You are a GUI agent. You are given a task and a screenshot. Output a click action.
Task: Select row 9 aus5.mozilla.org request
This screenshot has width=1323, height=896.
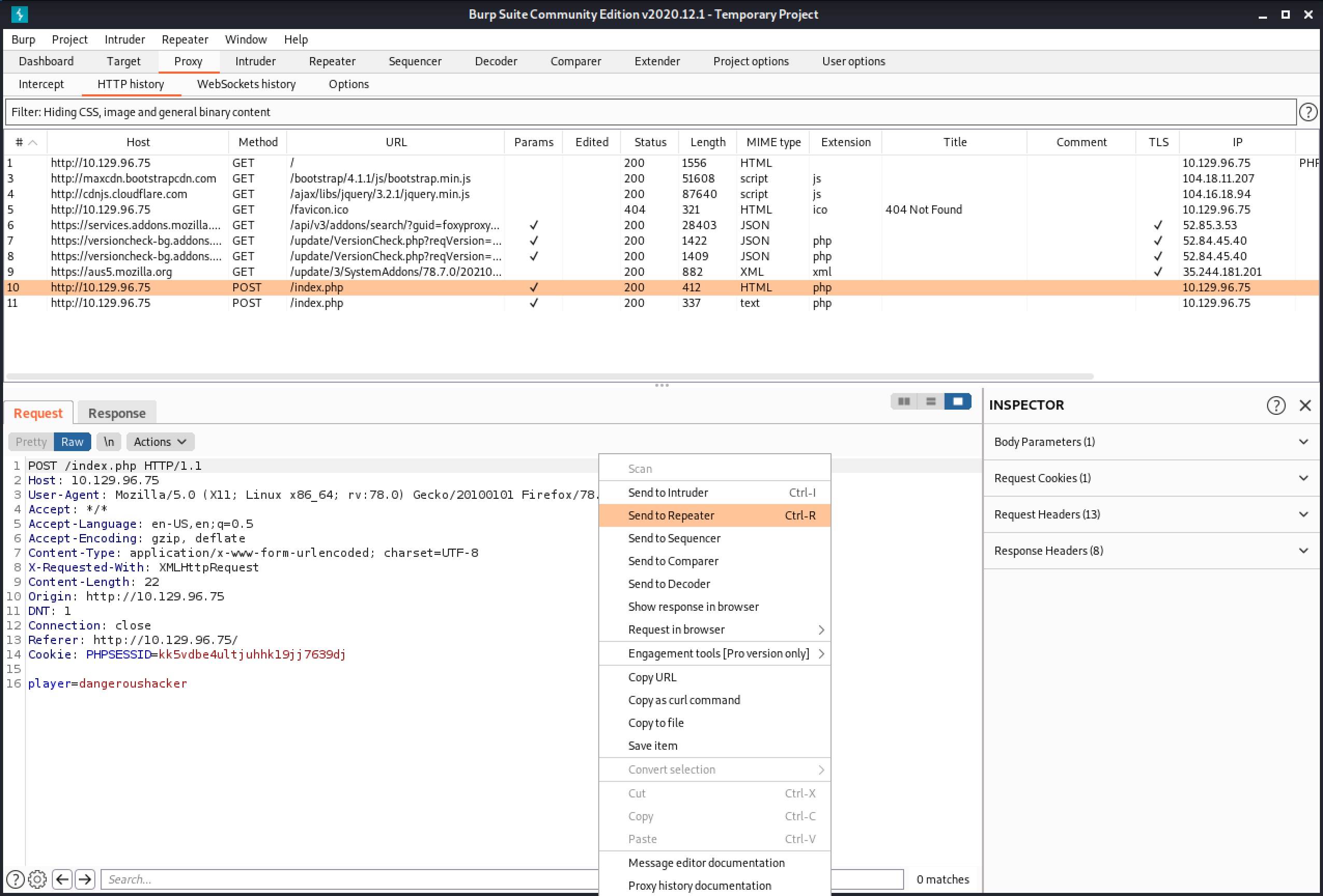(661, 272)
